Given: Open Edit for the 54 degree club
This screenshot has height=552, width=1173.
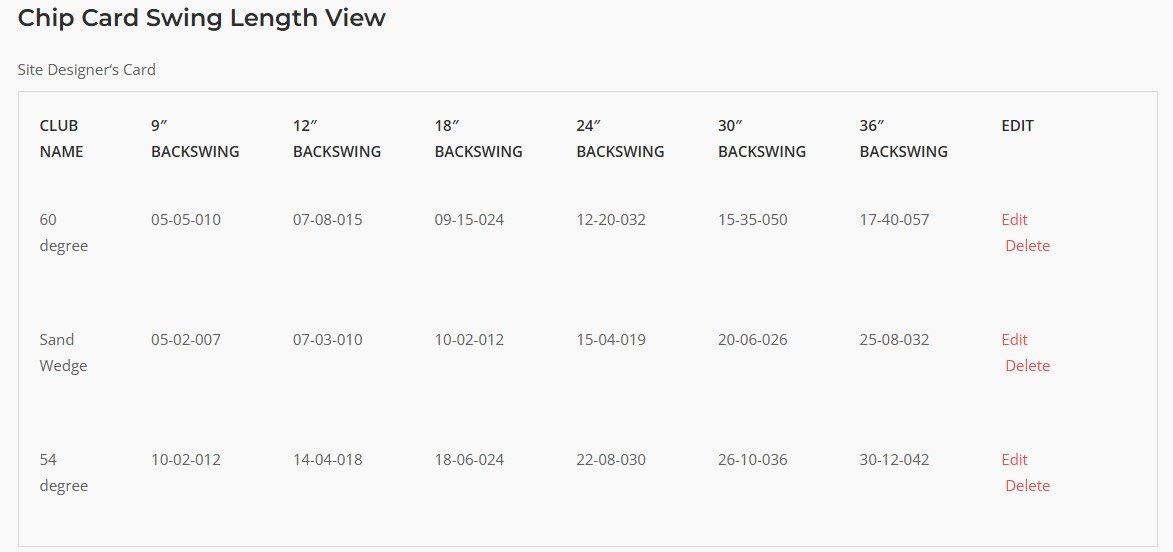Looking at the screenshot, I should [x=1014, y=459].
